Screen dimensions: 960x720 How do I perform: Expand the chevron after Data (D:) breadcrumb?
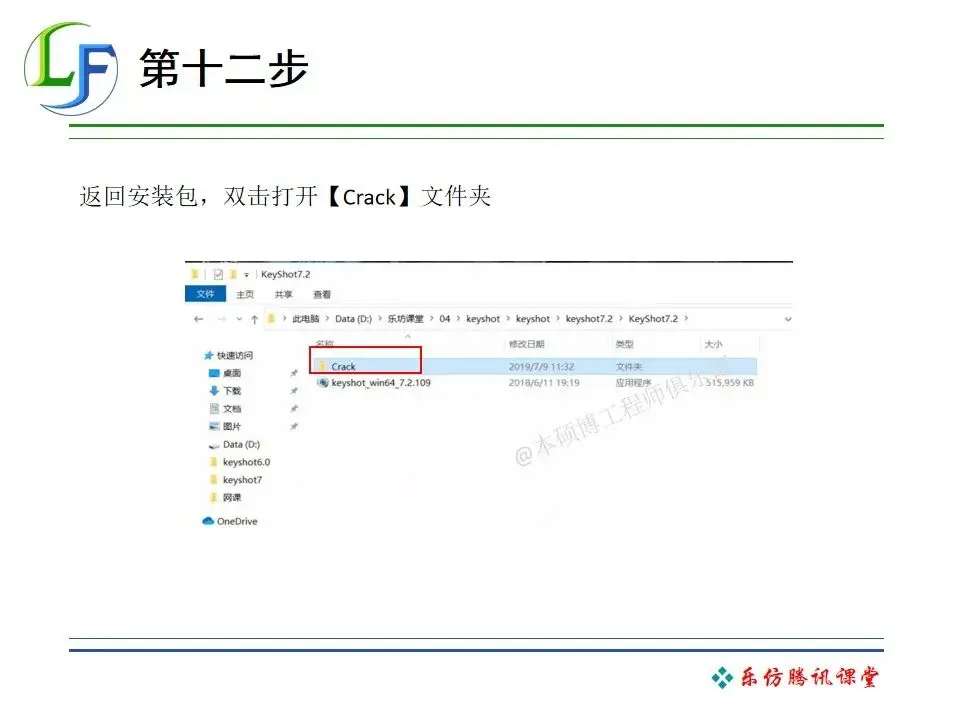380,318
